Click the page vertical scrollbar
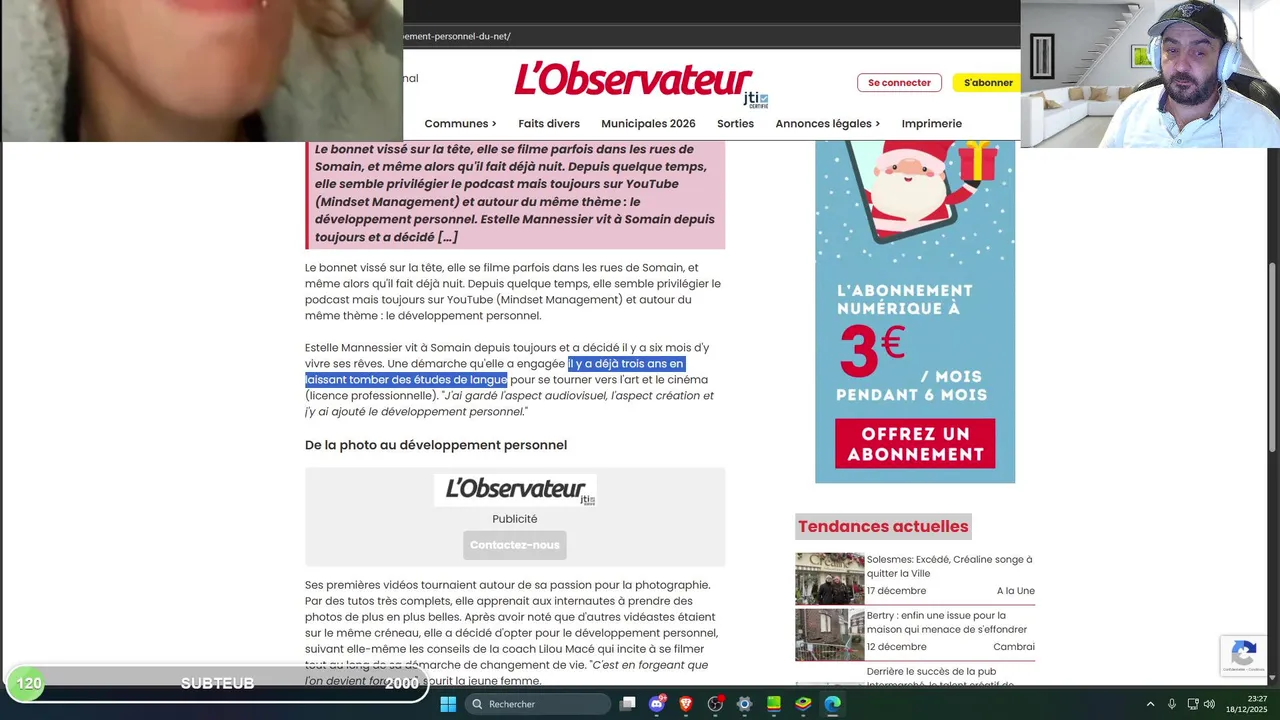The height and width of the screenshot is (720, 1280). coord(1273,355)
